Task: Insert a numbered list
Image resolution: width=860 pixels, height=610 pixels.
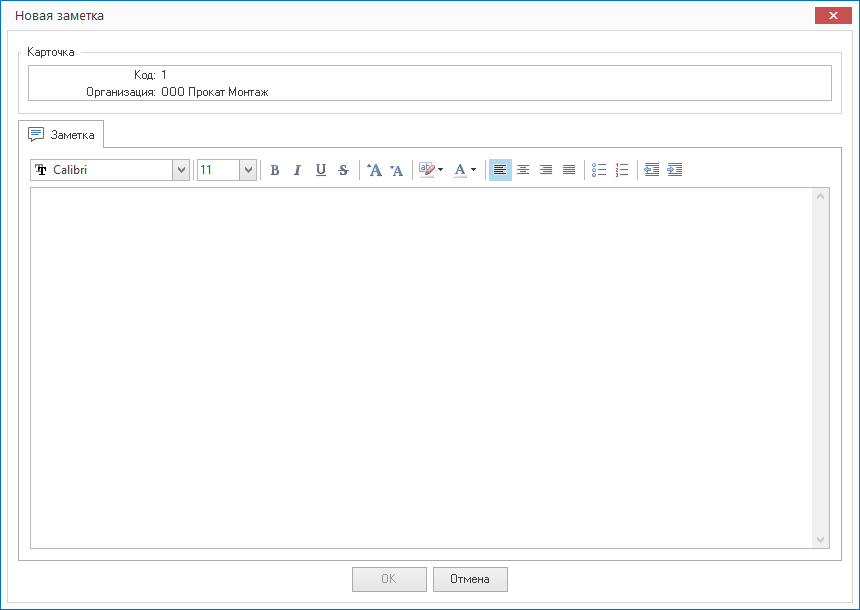Action: point(622,170)
